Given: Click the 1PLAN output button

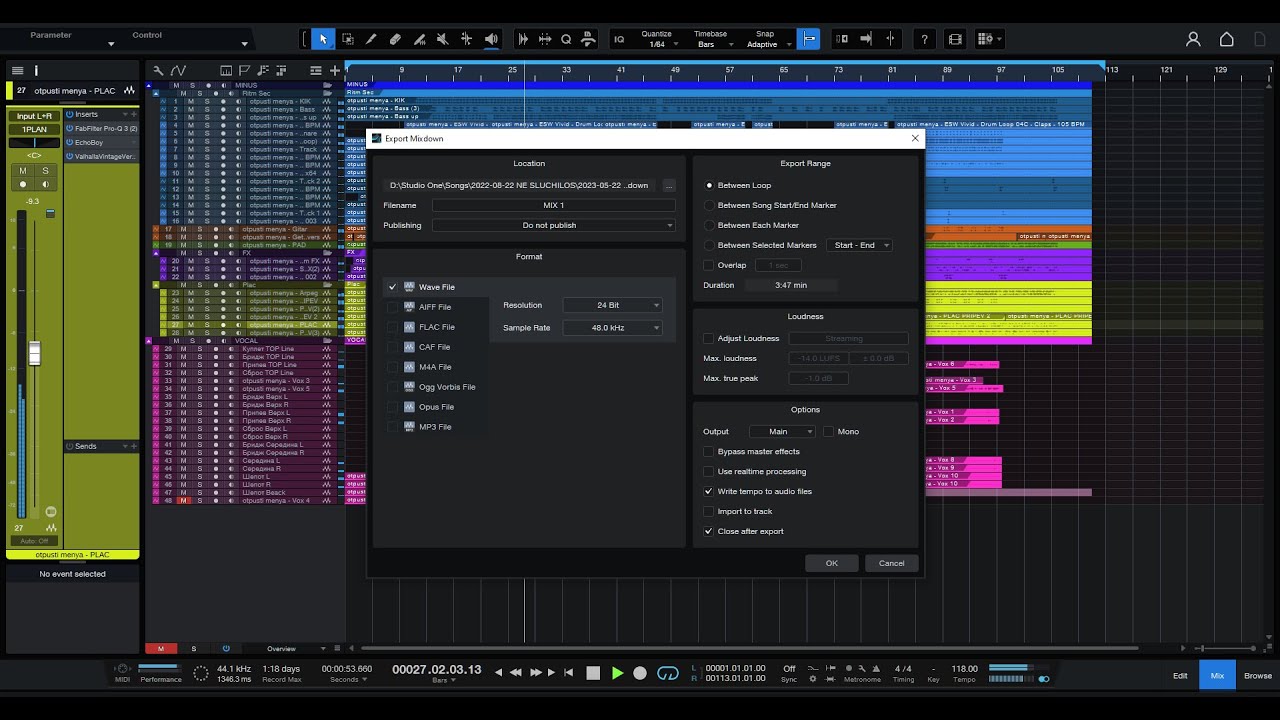Looking at the screenshot, I should click(x=34, y=129).
